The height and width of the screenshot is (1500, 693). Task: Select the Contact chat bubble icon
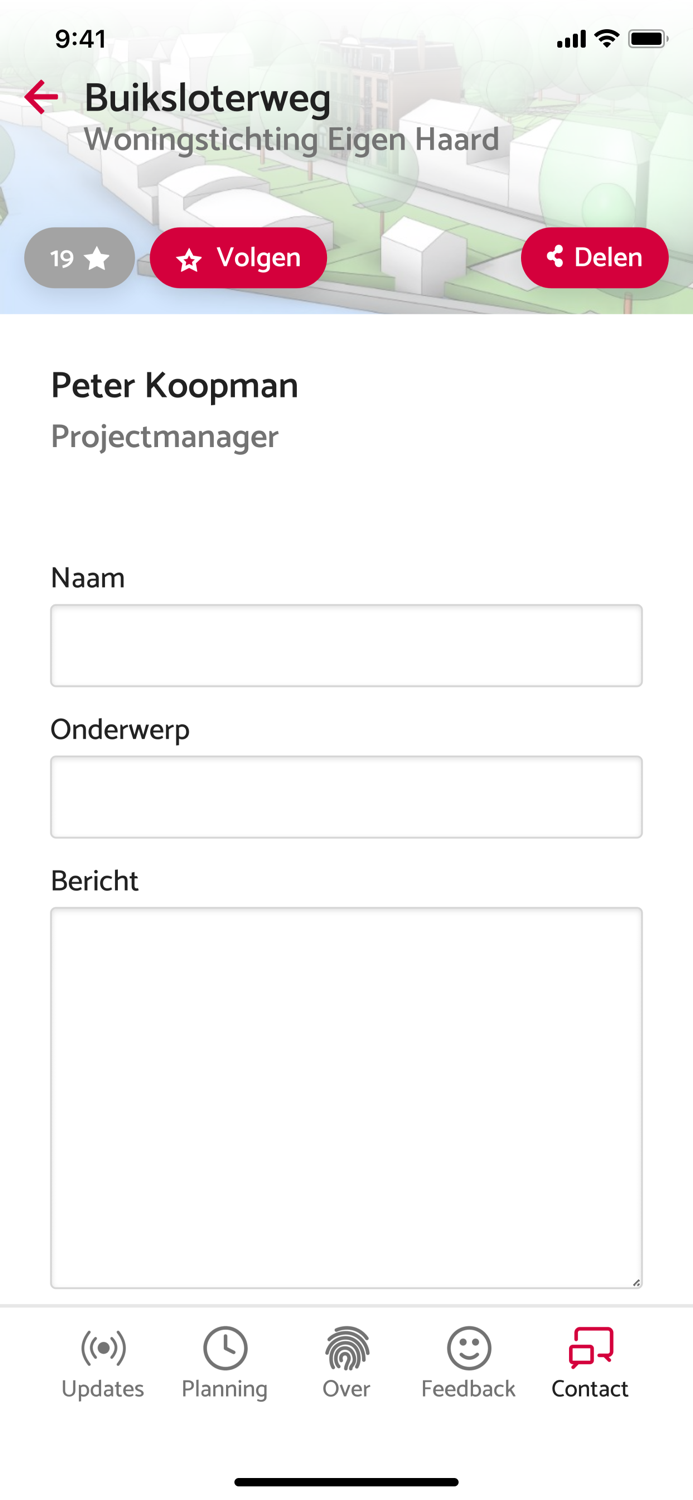[x=590, y=1346]
